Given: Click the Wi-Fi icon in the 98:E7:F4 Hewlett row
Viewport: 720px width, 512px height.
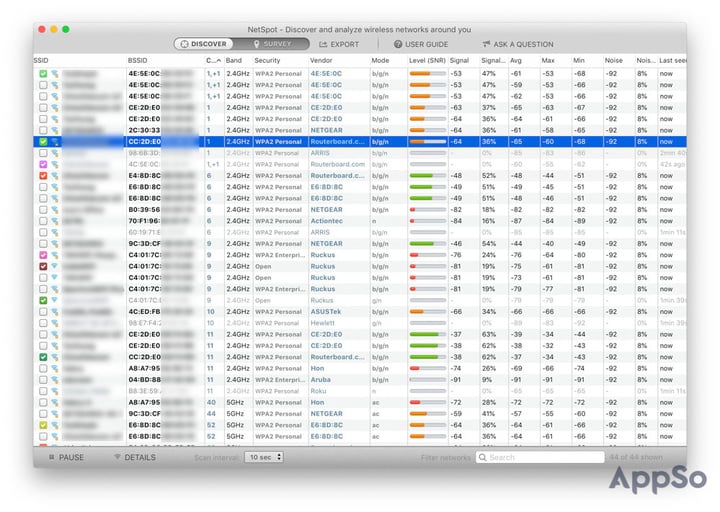Looking at the screenshot, I should click(55, 323).
